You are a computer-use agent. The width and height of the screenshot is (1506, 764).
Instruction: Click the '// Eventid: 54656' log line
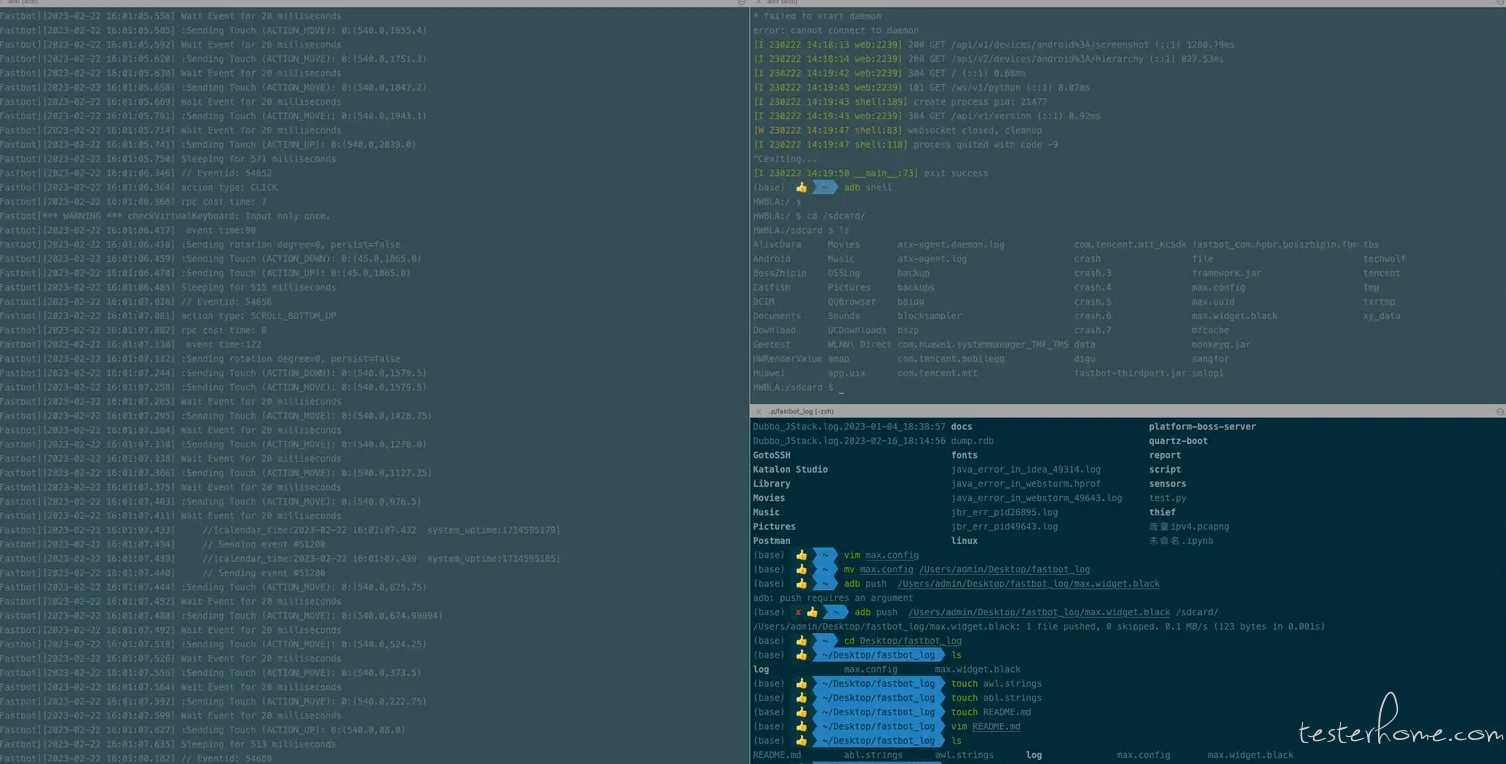[x=136, y=302]
